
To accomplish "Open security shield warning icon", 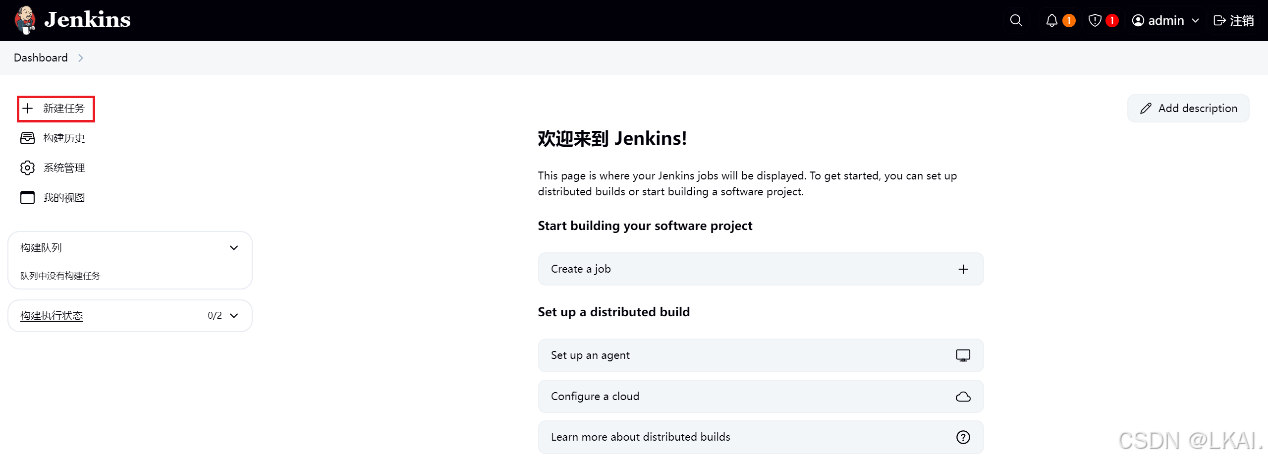I will pos(1095,20).
